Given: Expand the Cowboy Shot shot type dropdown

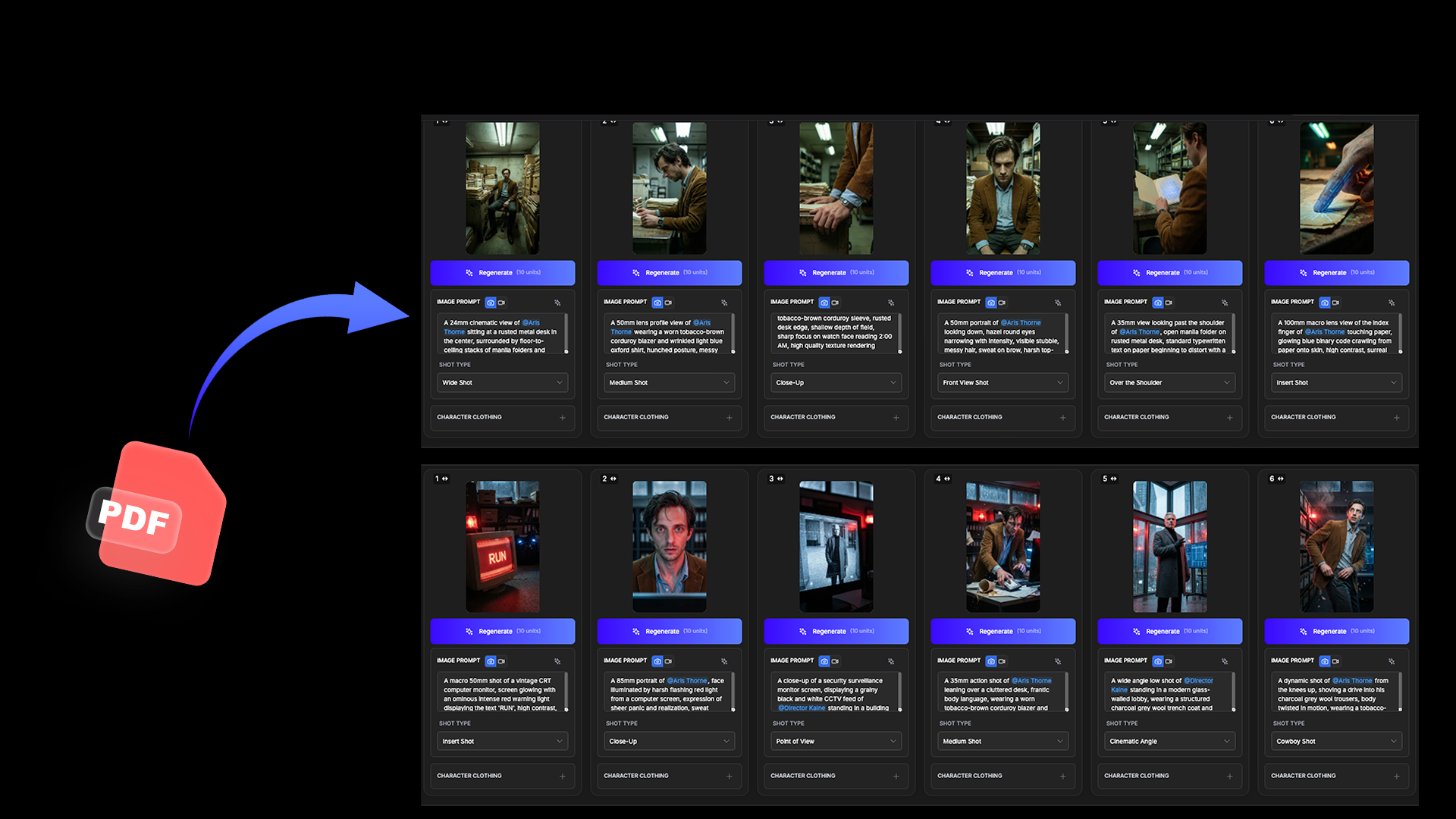Looking at the screenshot, I should pos(1336,741).
